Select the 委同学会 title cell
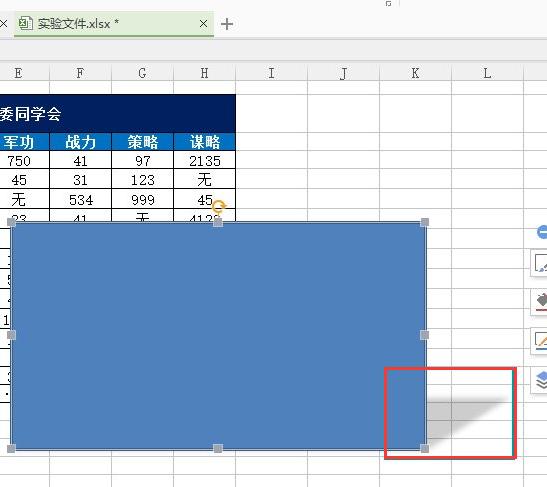Viewport: 547px width, 487px height. coord(118,114)
